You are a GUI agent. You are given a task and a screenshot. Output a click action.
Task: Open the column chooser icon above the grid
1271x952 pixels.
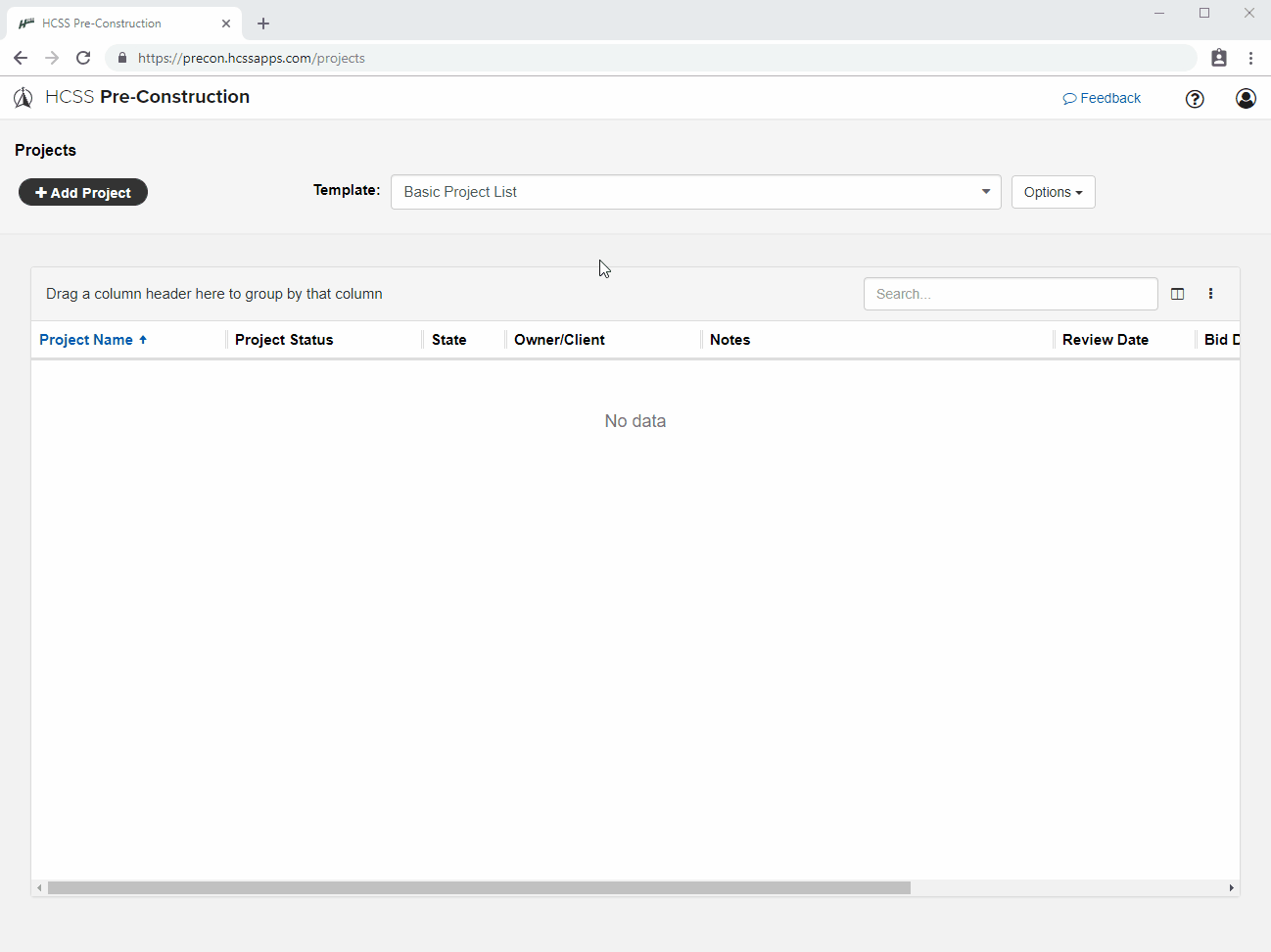1177,293
